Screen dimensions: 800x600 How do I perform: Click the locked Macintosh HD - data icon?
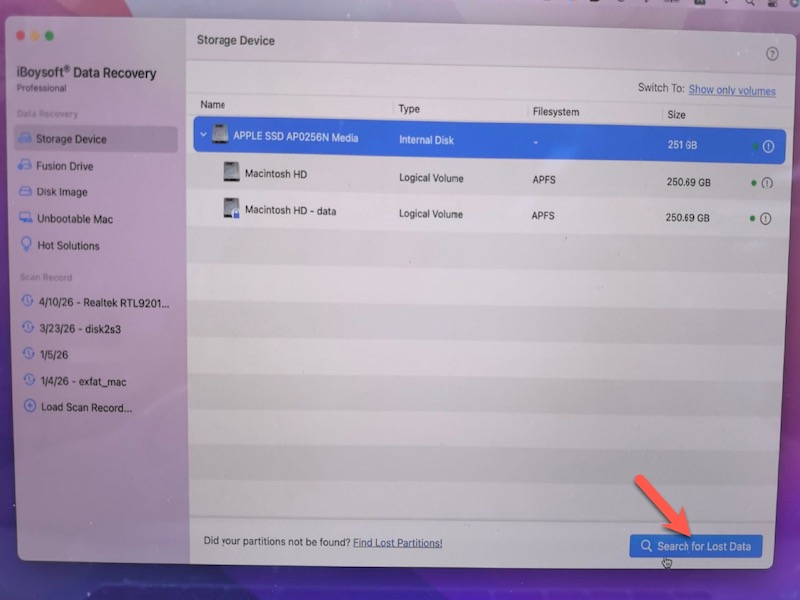(232, 208)
